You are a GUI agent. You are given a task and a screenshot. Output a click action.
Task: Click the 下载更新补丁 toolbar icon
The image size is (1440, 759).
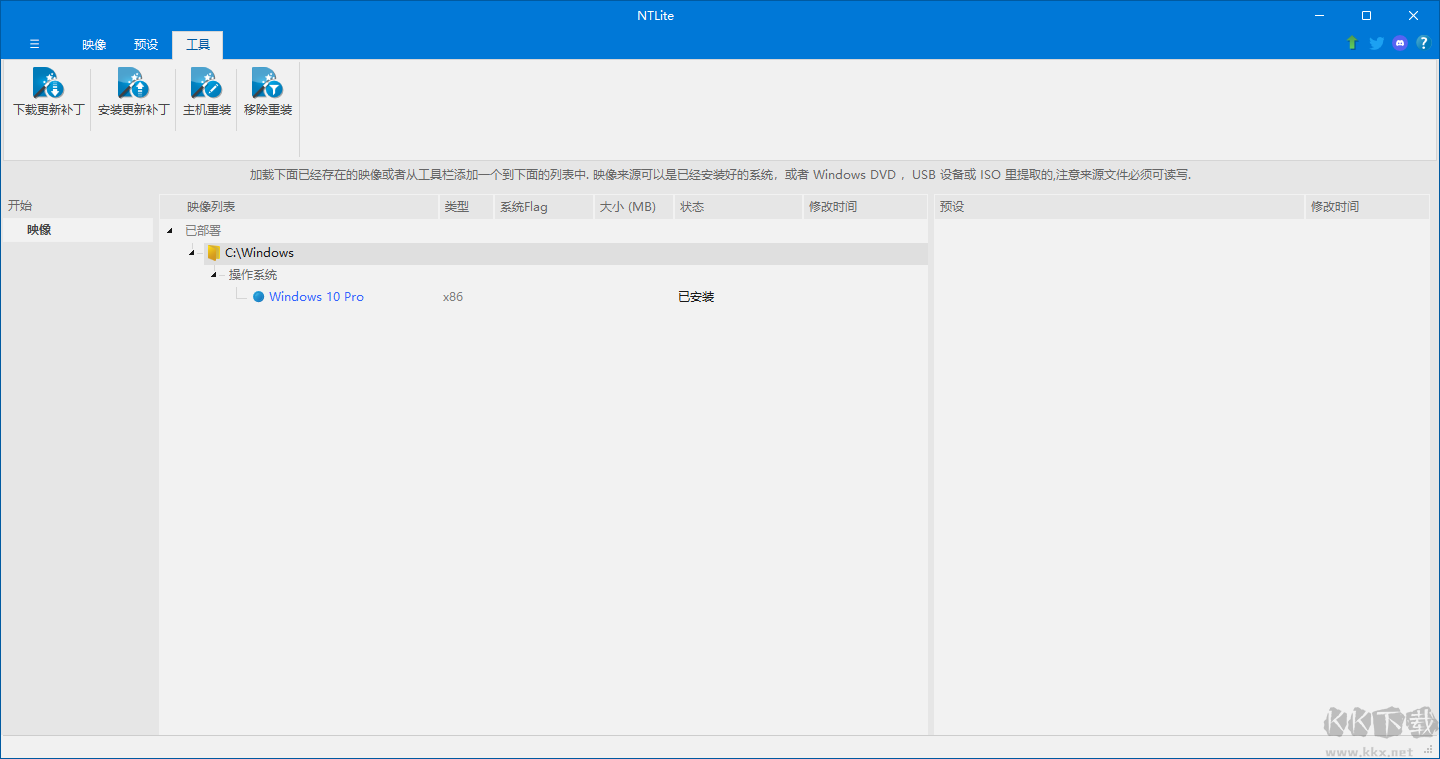click(48, 83)
